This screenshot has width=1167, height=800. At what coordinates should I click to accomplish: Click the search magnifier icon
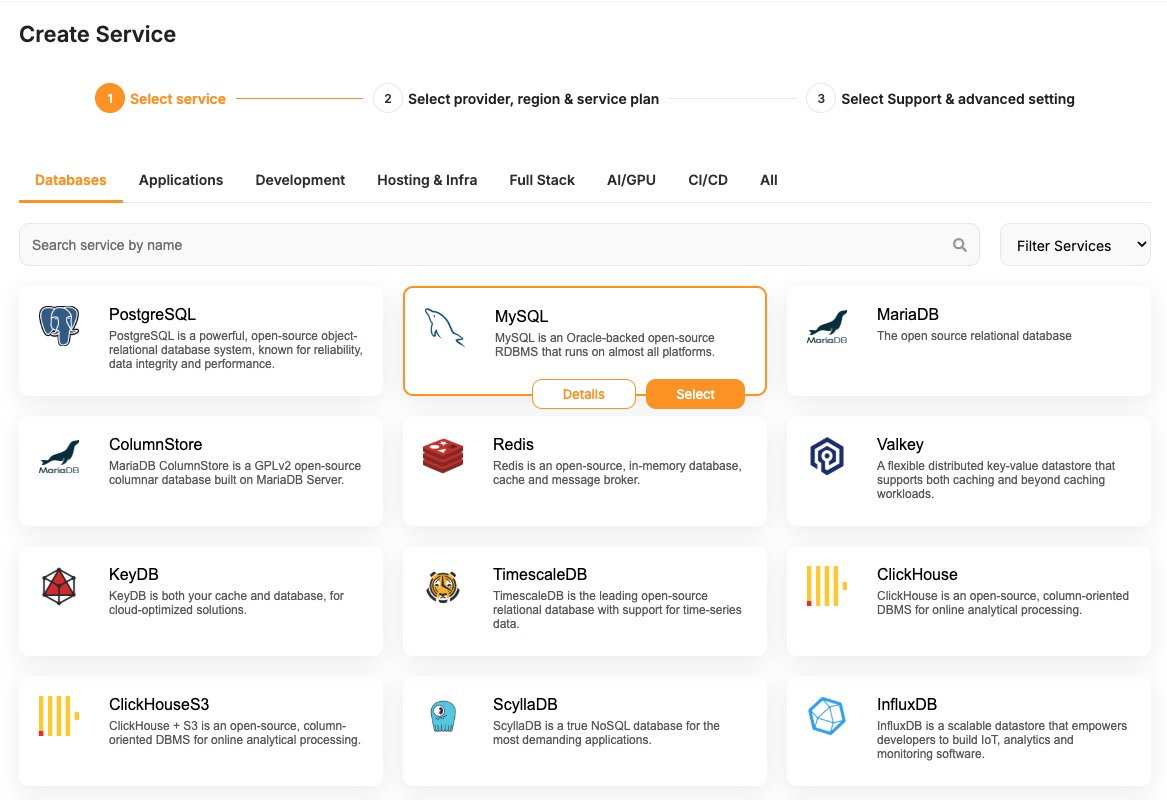[960, 245]
